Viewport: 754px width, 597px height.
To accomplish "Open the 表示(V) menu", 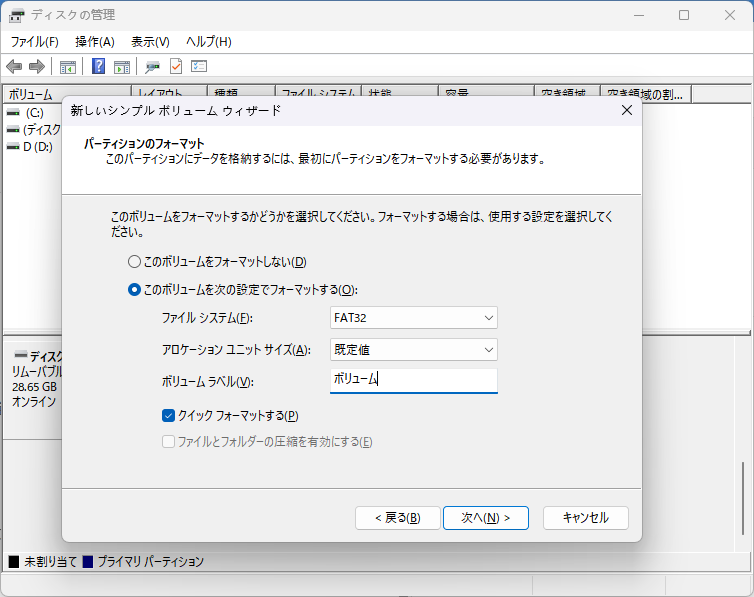I will click(x=151, y=42).
